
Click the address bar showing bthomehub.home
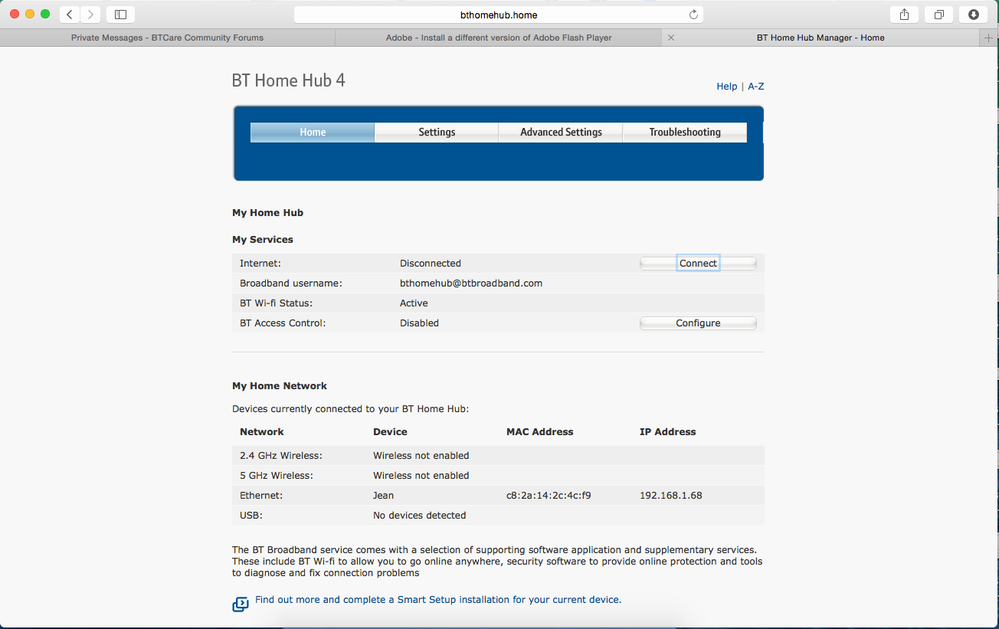coord(498,15)
